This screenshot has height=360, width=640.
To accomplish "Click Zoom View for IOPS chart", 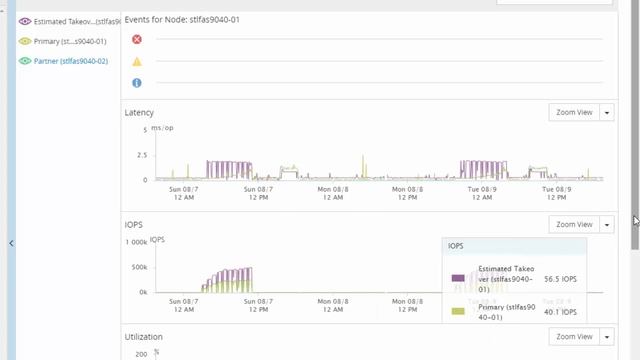I will pyautogui.click(x=574, y=224).
